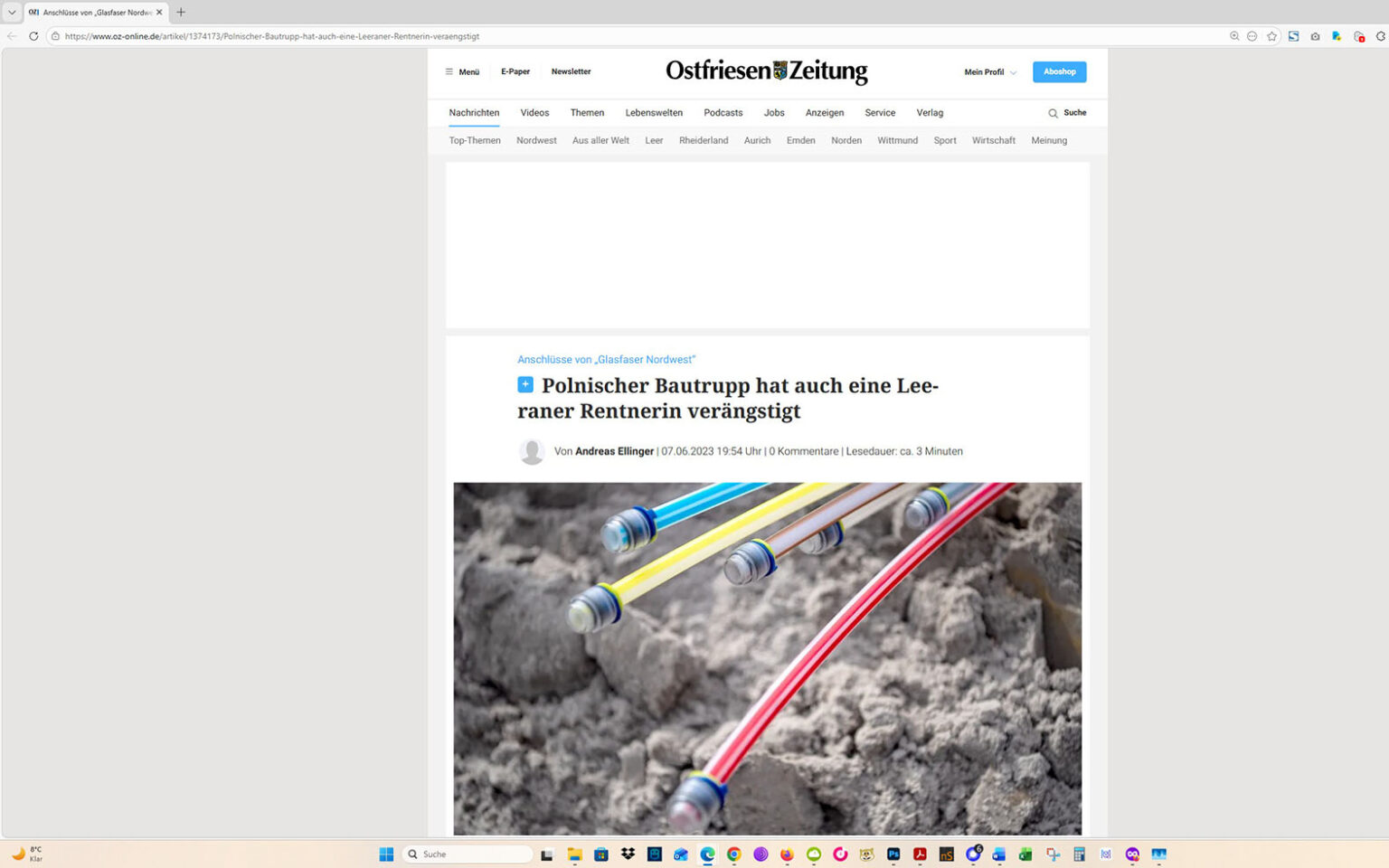Toggle the favorite star for this page
The width and height of the screenshot is (1389, 868).
(1272, 36)
